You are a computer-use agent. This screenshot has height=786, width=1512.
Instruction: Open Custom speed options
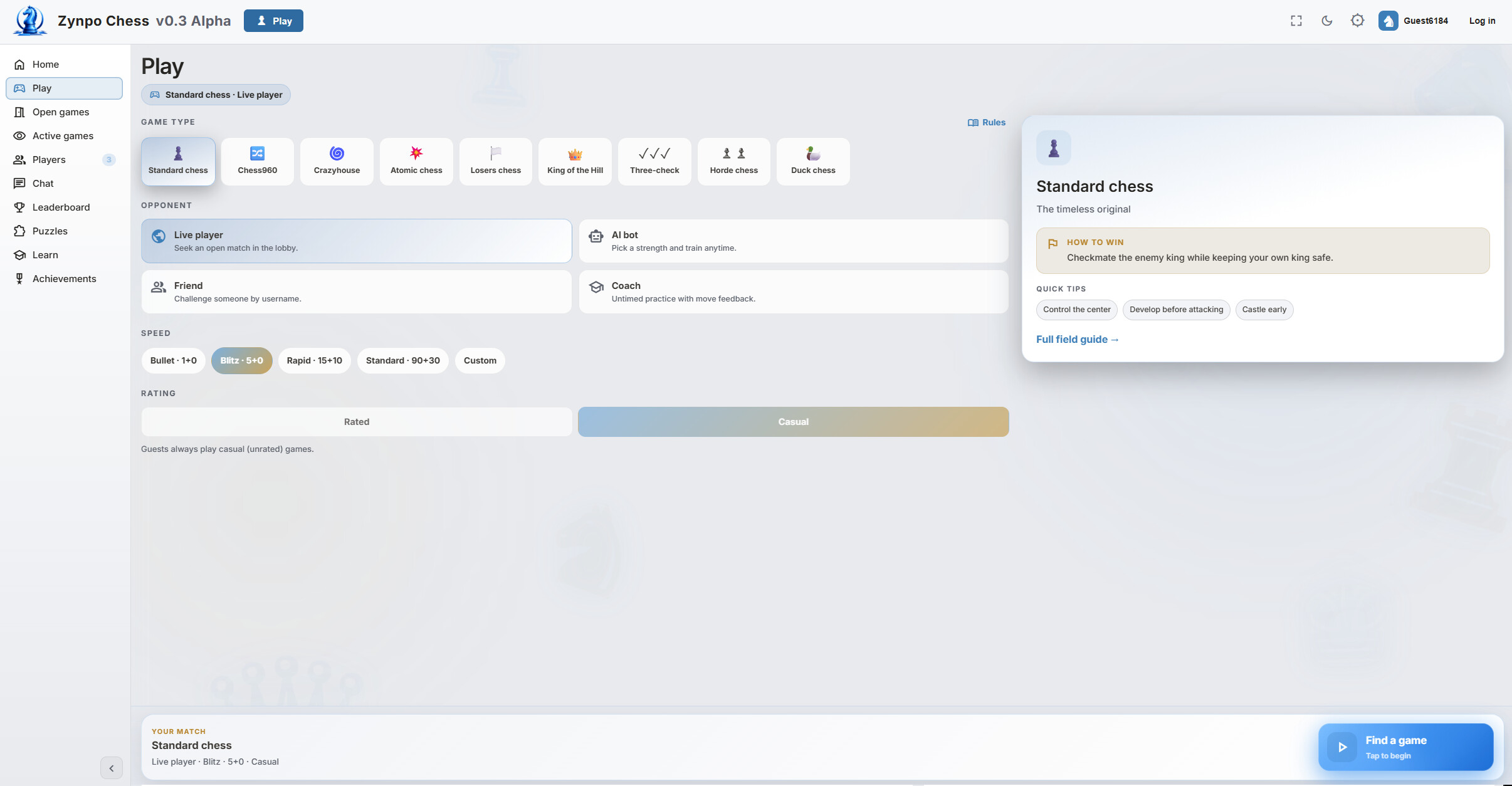pyautogui.click(x=480, y=360)
